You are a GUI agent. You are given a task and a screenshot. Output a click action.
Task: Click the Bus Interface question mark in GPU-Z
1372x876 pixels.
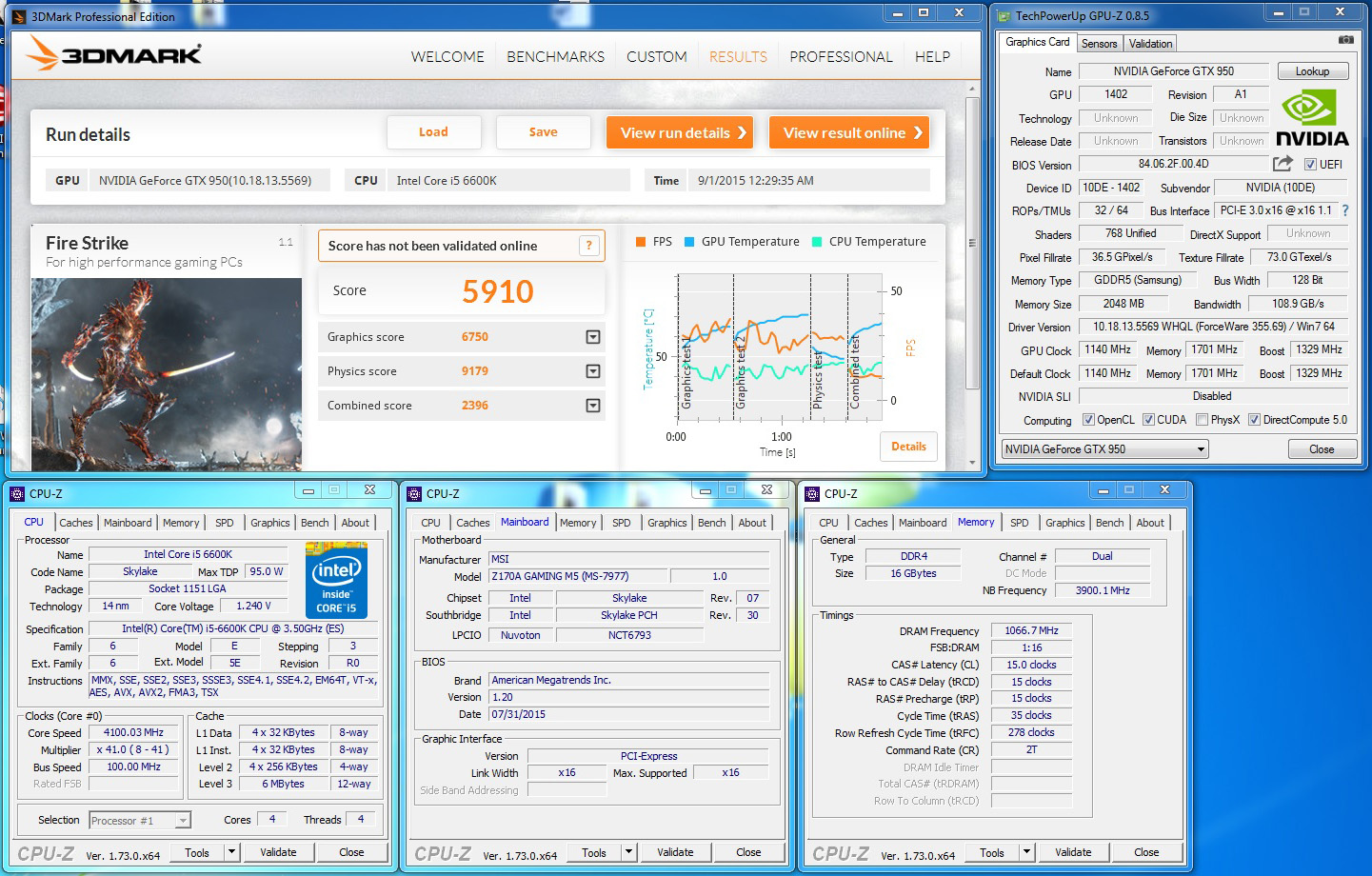[1345, 210]
